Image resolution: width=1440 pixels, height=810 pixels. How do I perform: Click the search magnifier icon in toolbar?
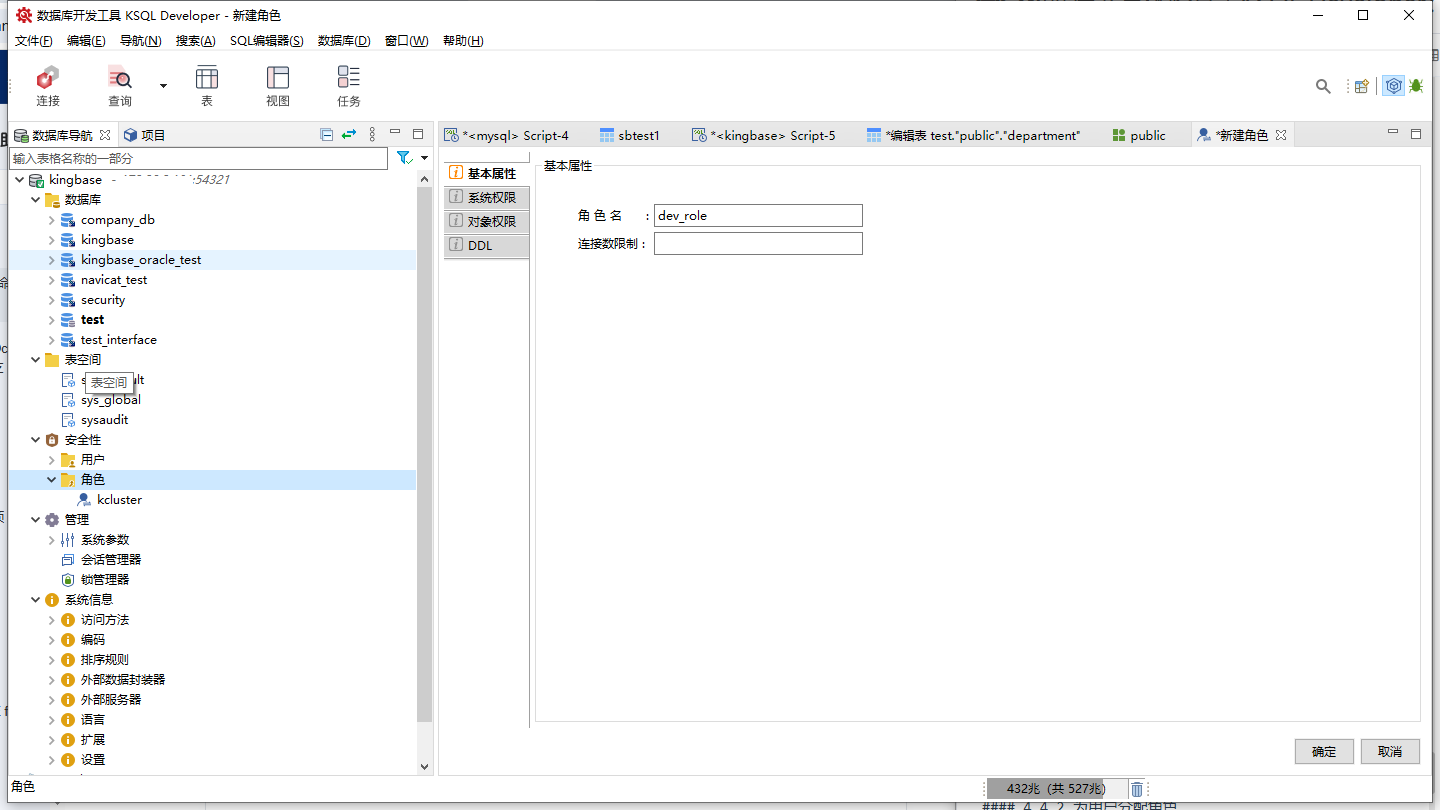pos(1323,87)
